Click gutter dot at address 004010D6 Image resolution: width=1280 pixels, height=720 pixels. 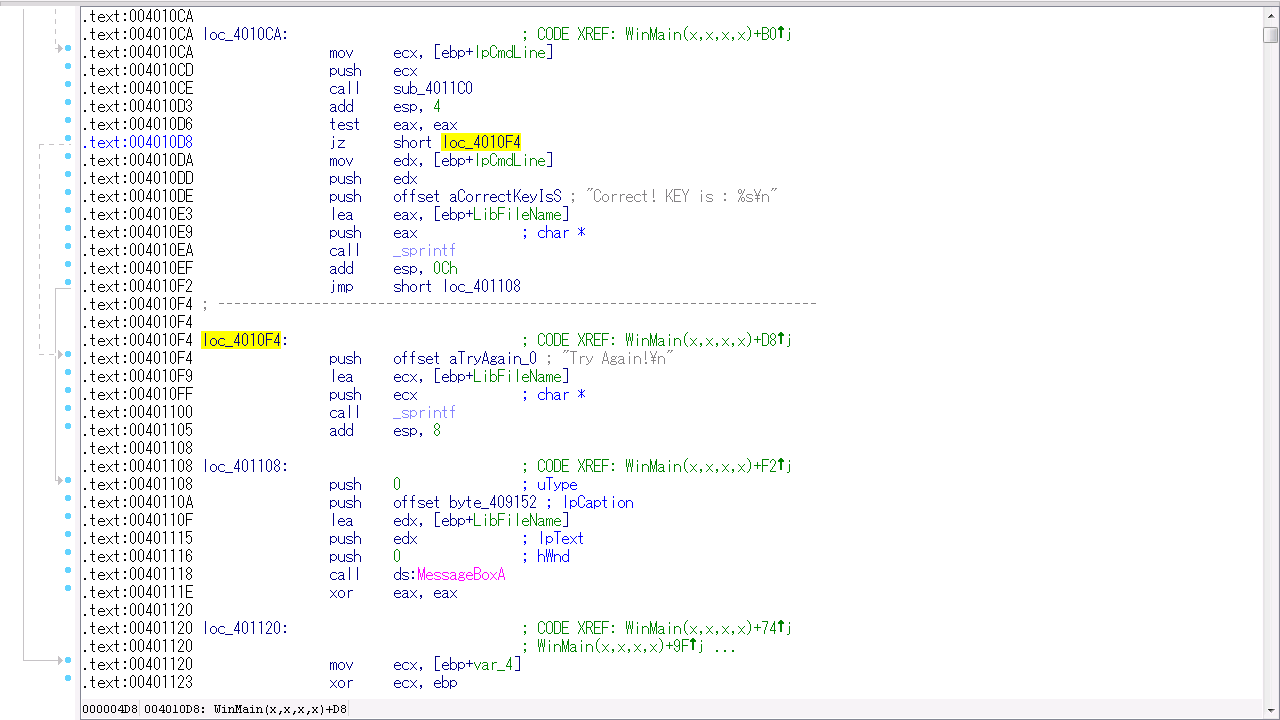(x=68, y=124)
